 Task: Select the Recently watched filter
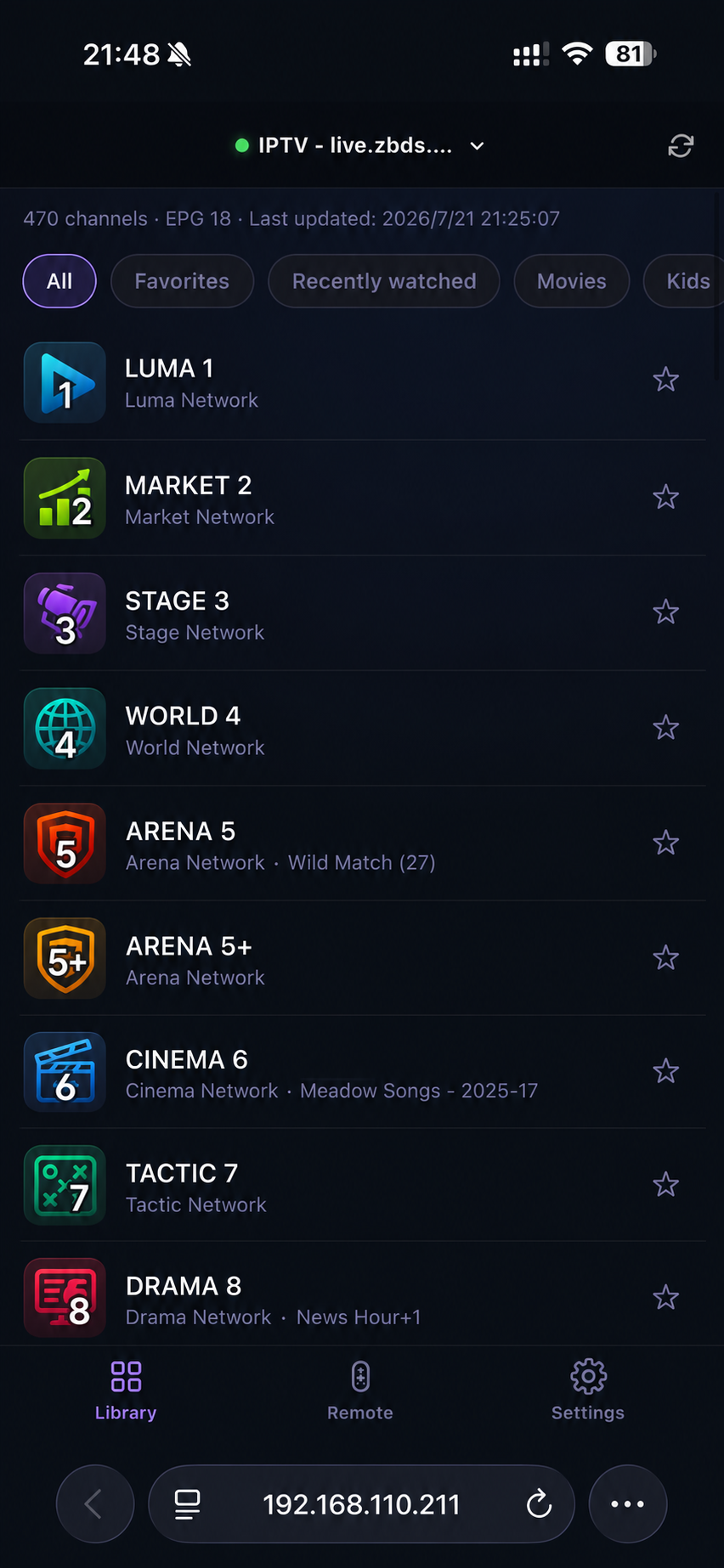tap(384, 281)
